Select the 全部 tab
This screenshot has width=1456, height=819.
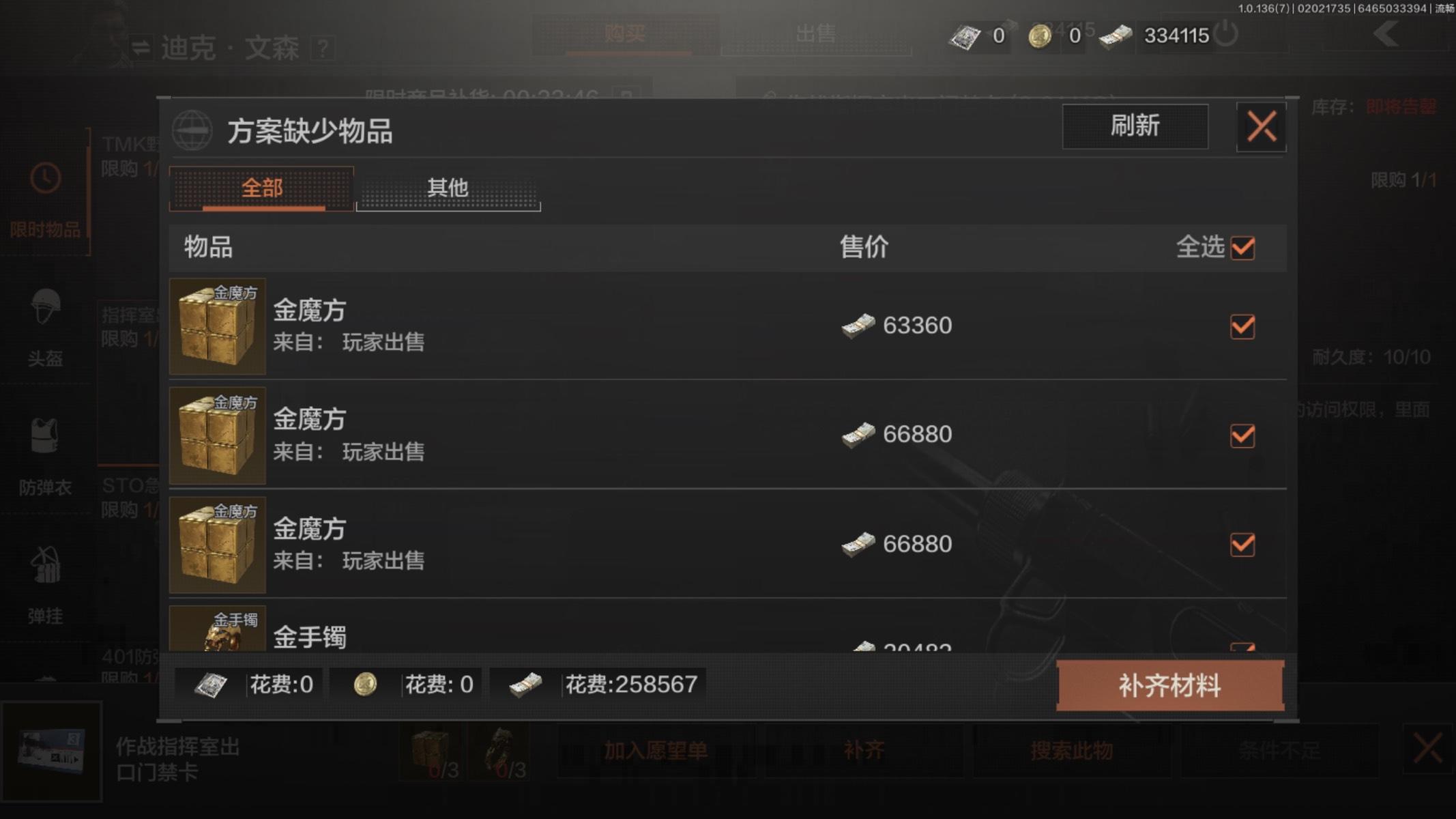click(261, 188)
